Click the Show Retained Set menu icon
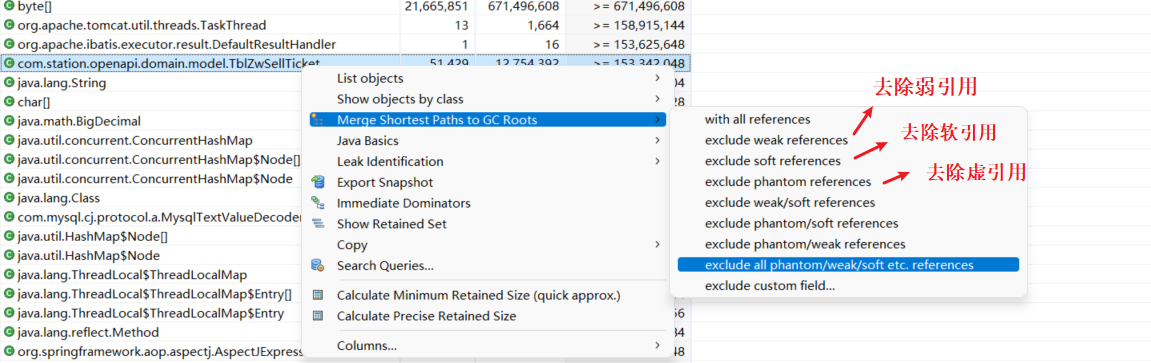 318,224
